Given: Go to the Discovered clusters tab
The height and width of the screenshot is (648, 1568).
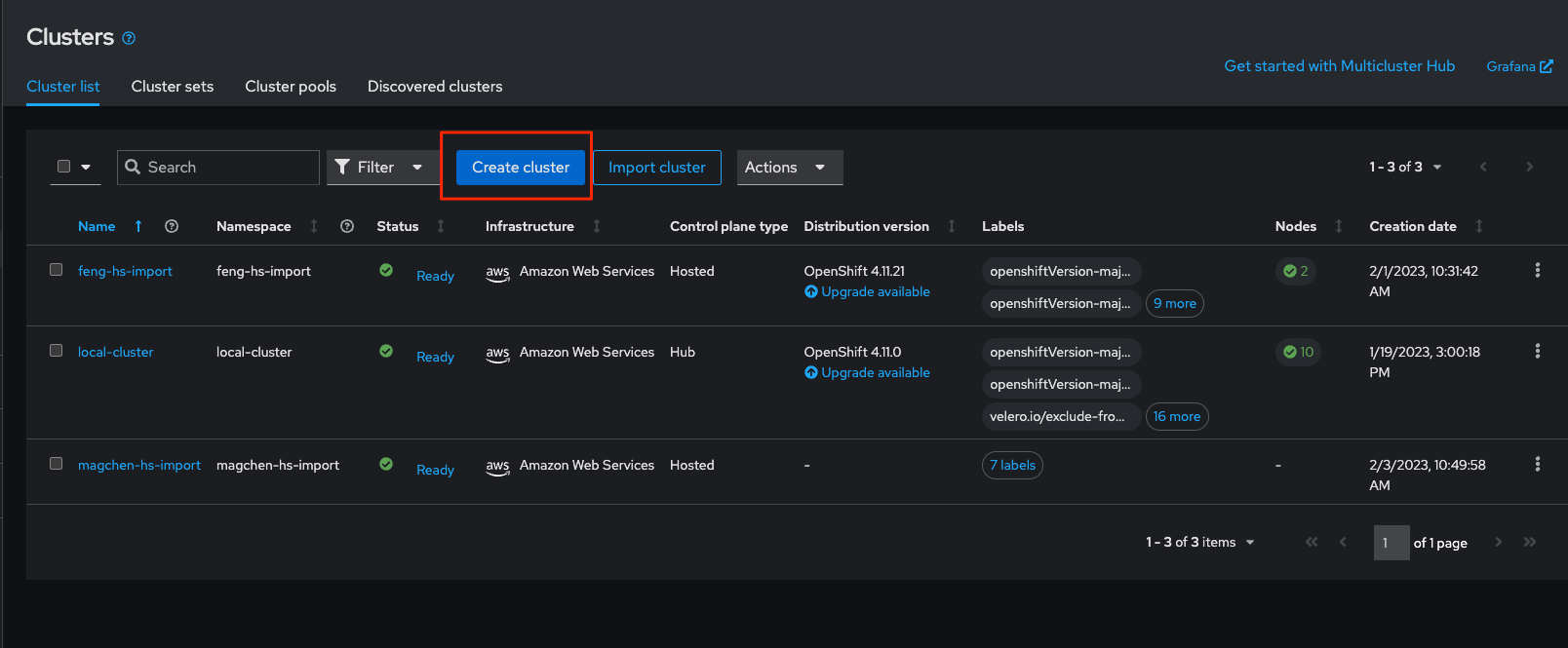Looking at the screenshot, I should pyautogui.click(x=435, y=87).
